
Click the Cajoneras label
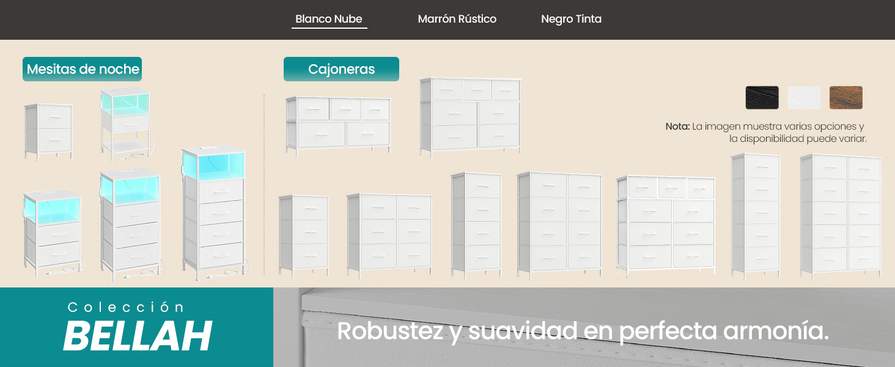pyautogui.click(x=341, y=69)
